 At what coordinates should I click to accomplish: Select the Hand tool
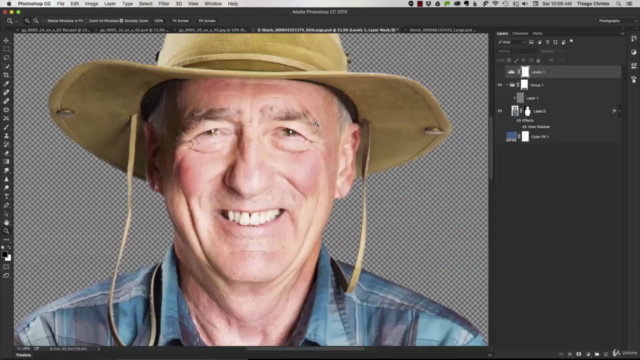click(6, 222)
